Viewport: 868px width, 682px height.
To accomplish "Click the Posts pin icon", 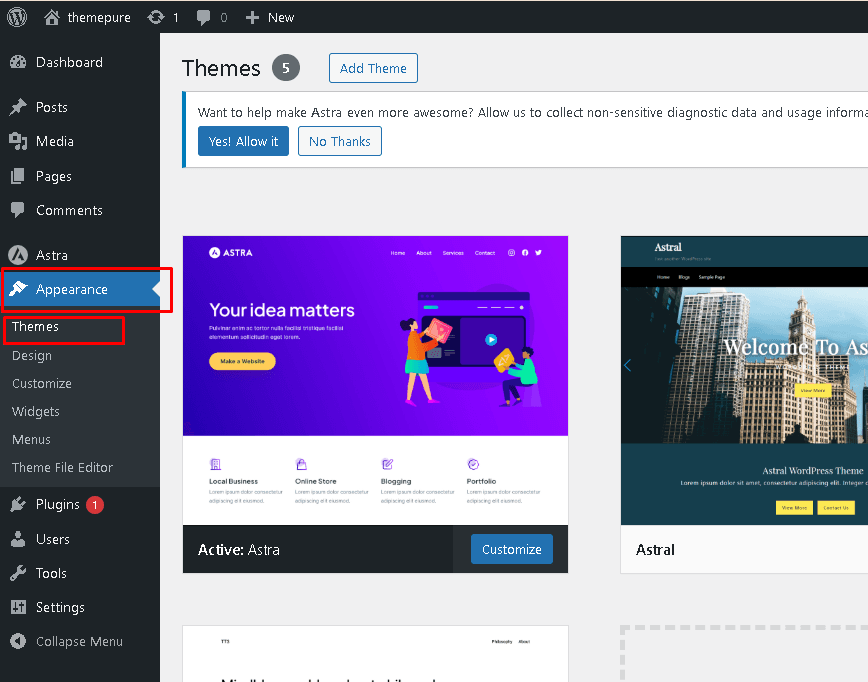I will pyautogui.click(x=18, y=107).
